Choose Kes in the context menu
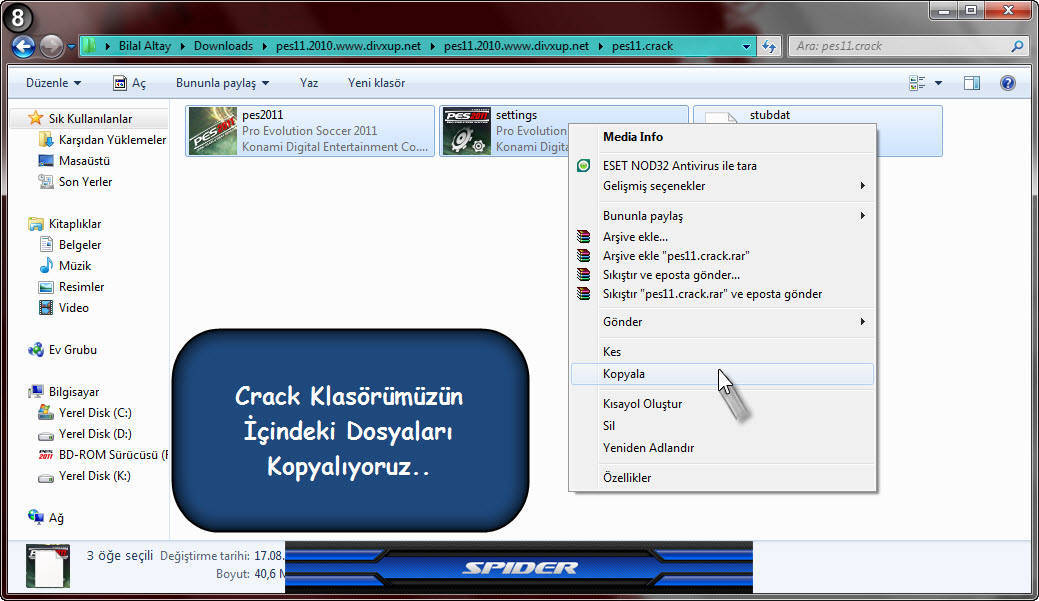 tap(722, 352)
